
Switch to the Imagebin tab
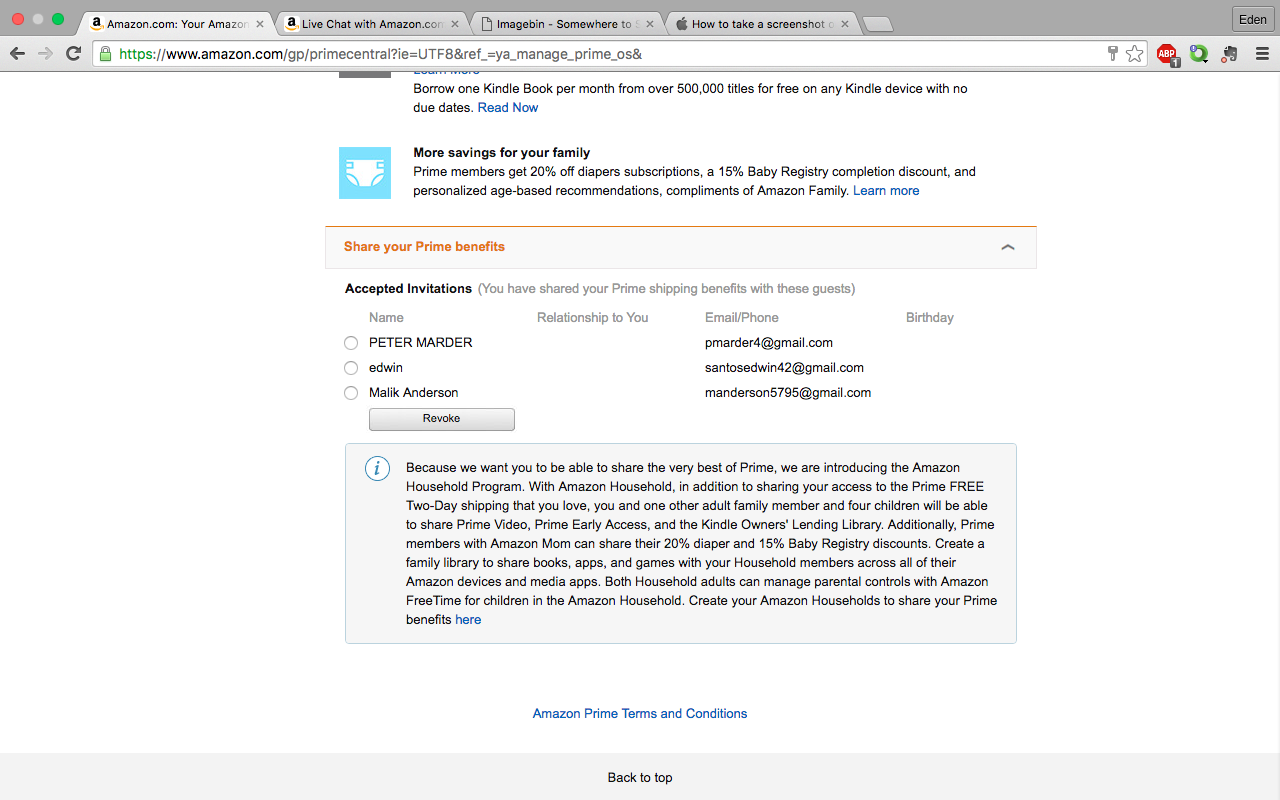(565, 24)
